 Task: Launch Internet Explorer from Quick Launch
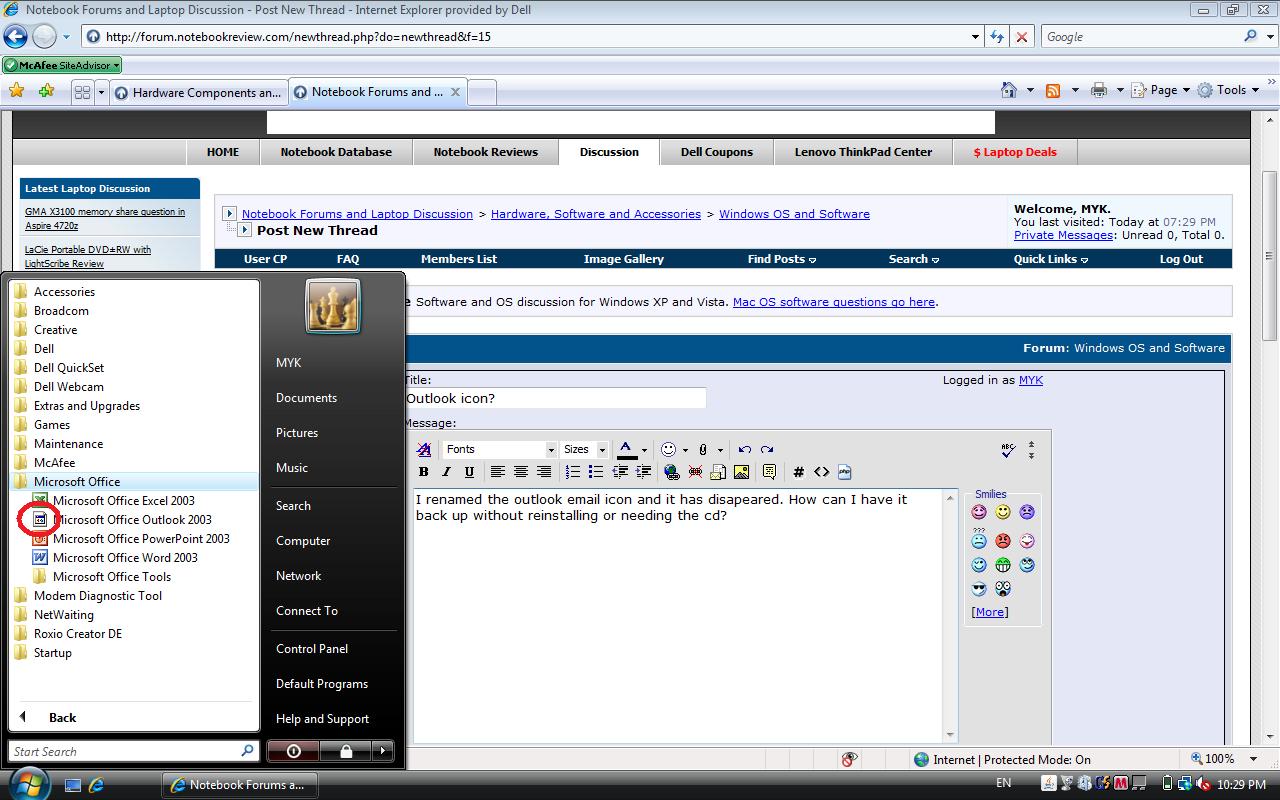[x=96, y=785]
